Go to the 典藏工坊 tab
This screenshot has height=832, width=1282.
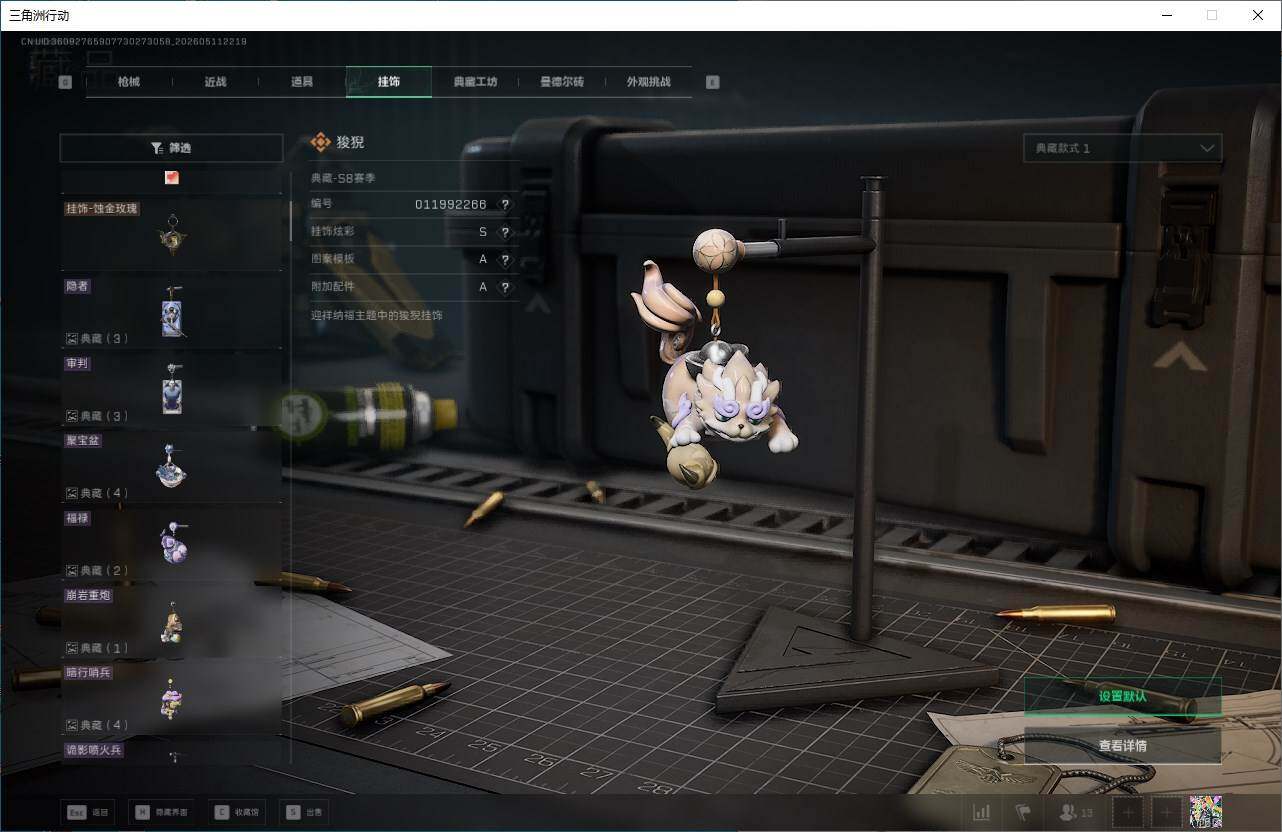point(475,82)
